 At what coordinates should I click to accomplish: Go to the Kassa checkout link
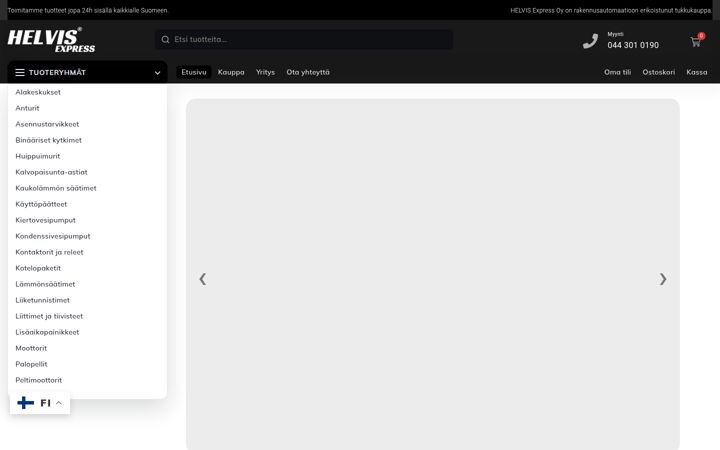tap(697, 72)
